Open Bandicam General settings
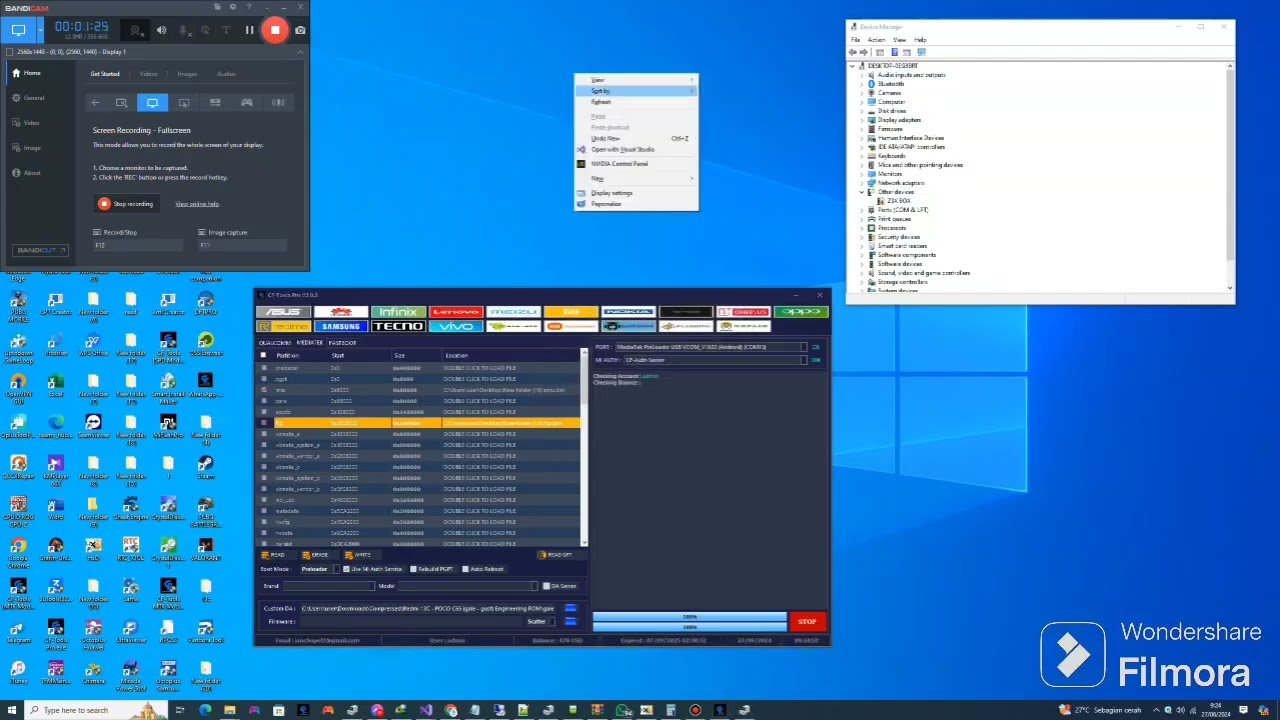 pos(28,98)
